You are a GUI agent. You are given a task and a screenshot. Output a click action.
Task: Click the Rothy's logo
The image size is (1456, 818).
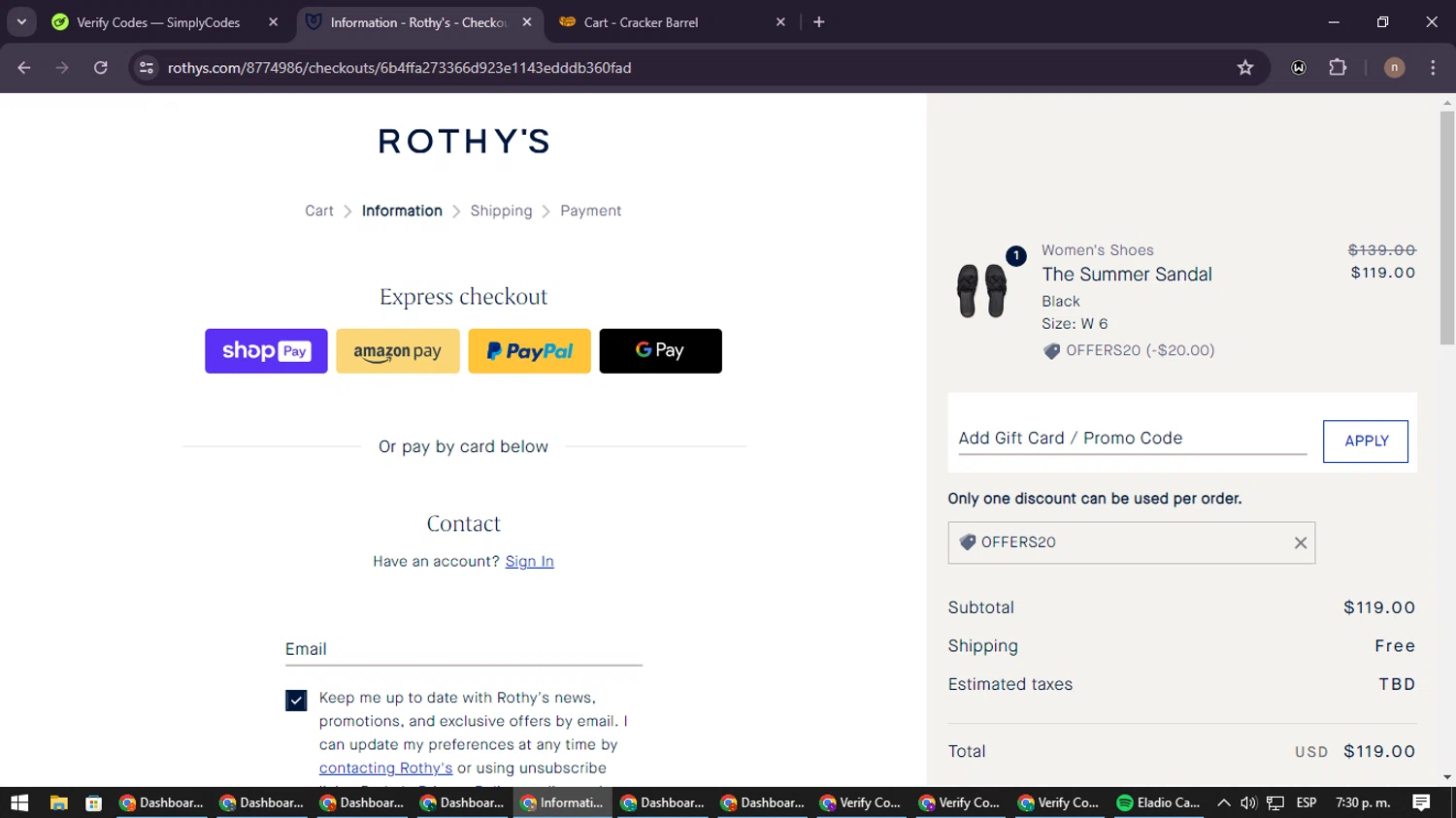pos(464,142)
